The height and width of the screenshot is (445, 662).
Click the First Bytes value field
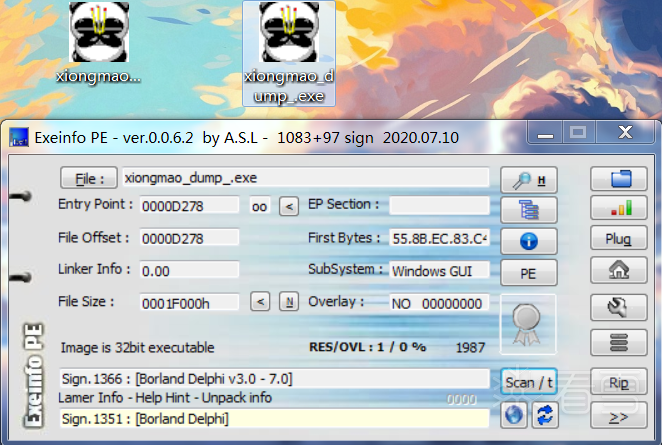click(x=439, y=238)
